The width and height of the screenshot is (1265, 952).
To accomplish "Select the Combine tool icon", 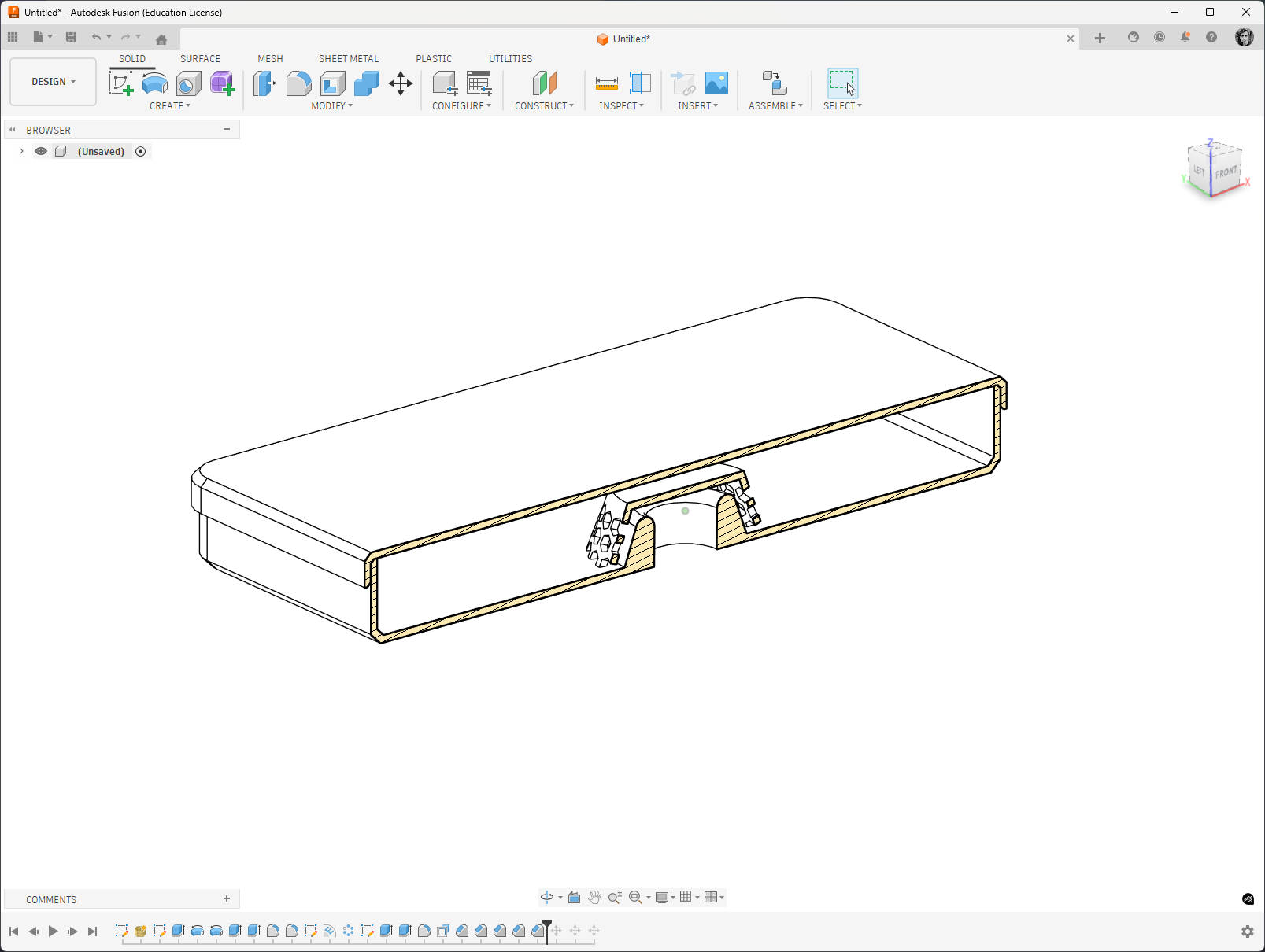I will point(366,83).
